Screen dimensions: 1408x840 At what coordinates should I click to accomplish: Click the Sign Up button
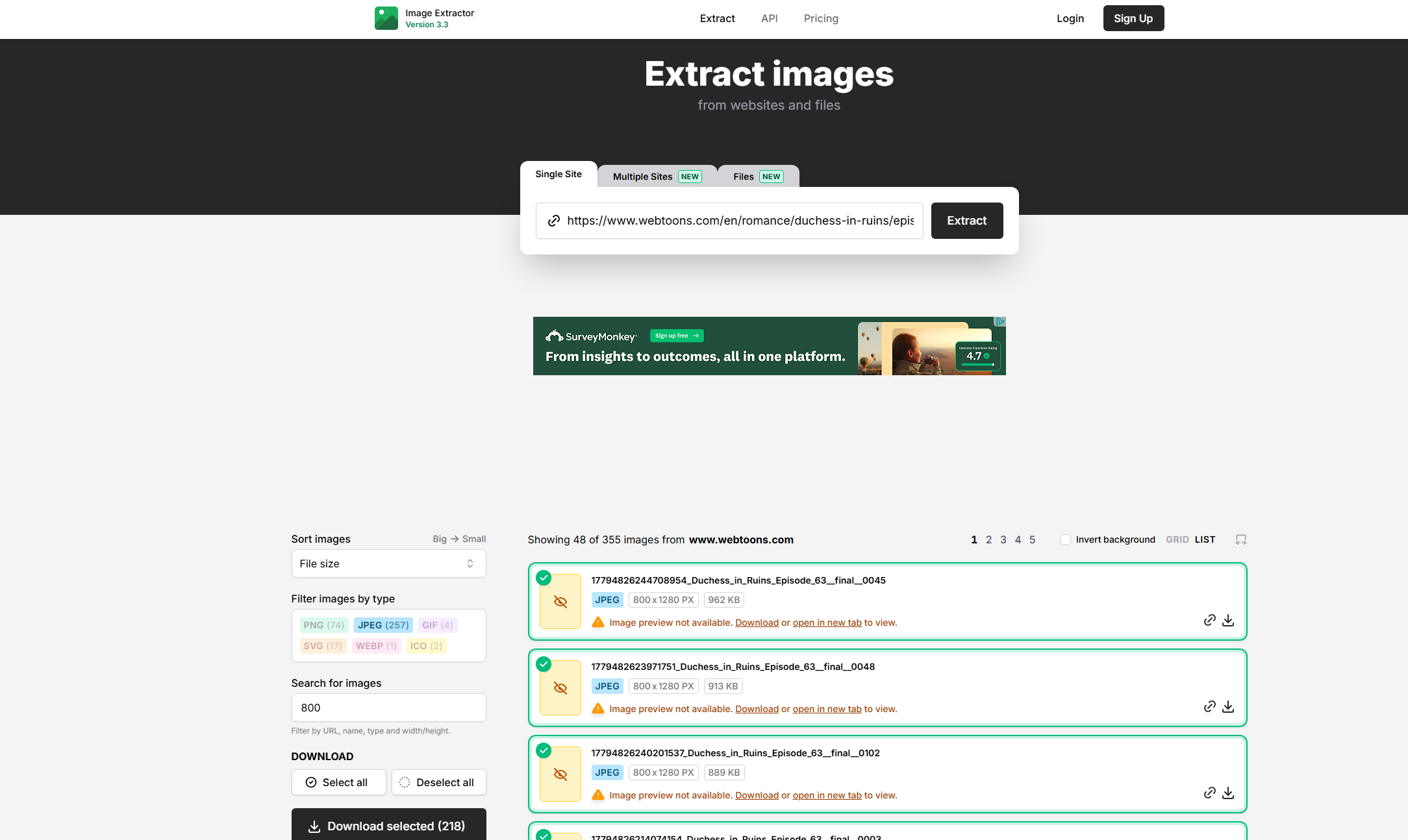1133,18
